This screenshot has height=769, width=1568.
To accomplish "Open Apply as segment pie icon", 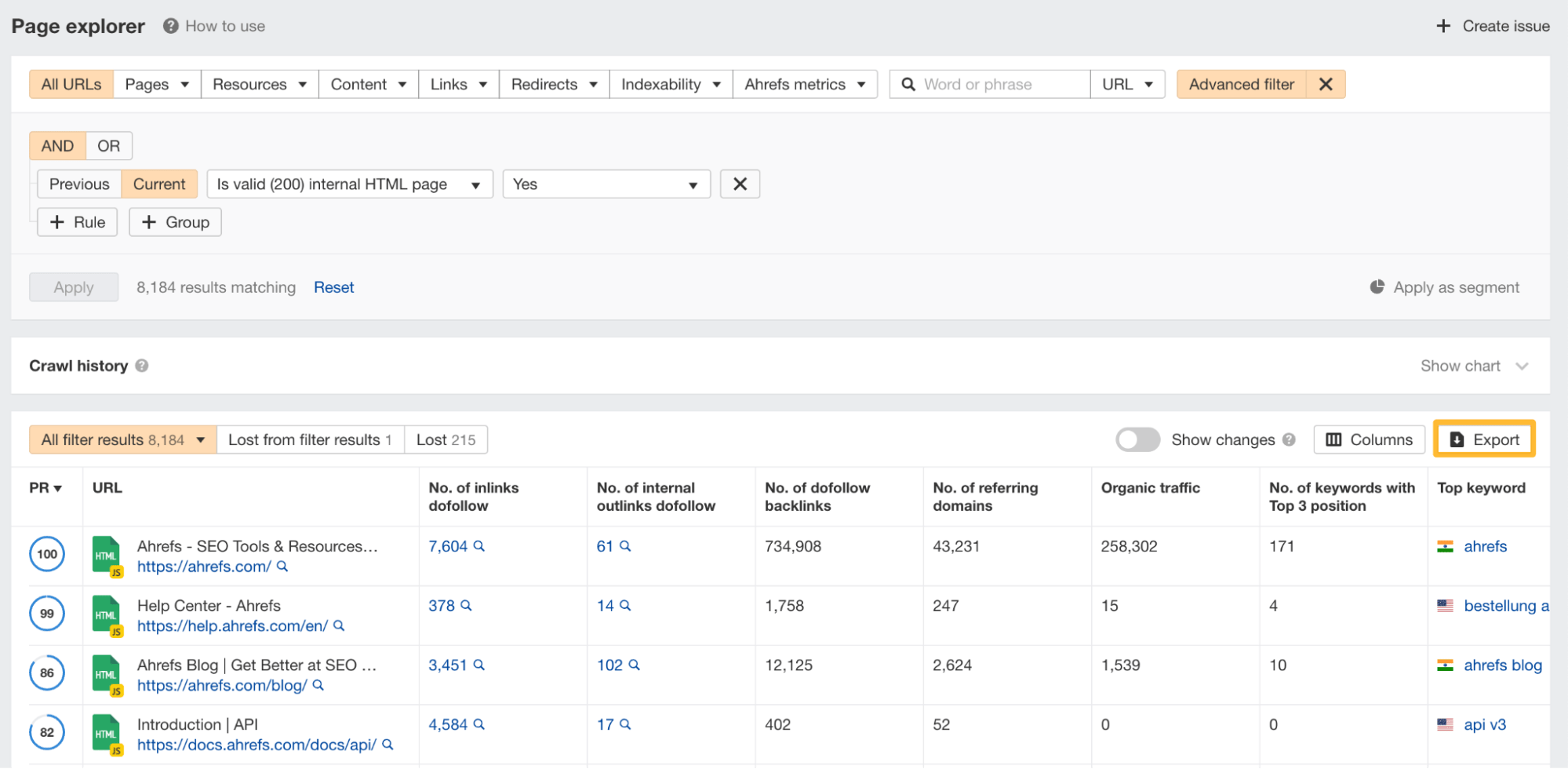I will click(1377, 287).
